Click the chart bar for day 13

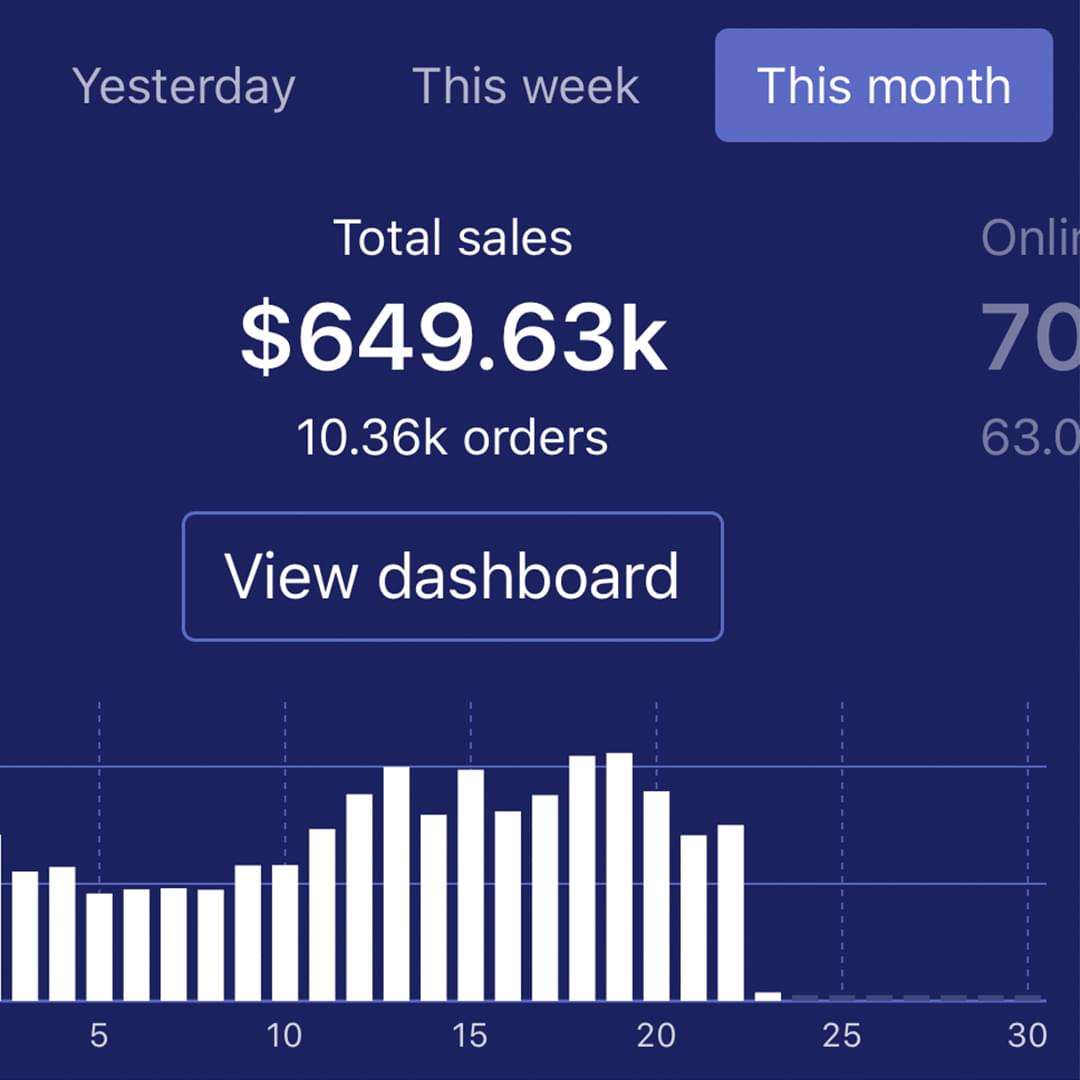point(396,883)
